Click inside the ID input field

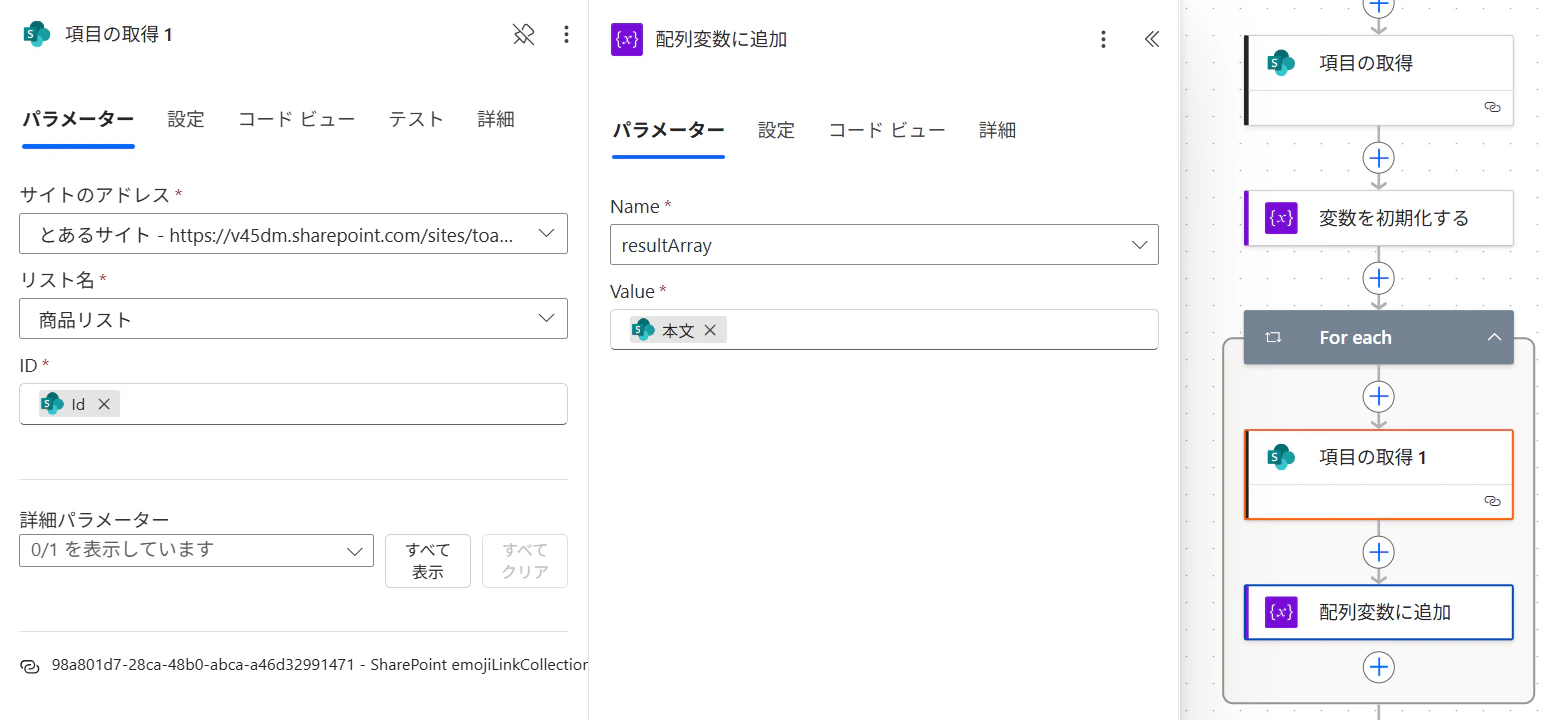293,404
